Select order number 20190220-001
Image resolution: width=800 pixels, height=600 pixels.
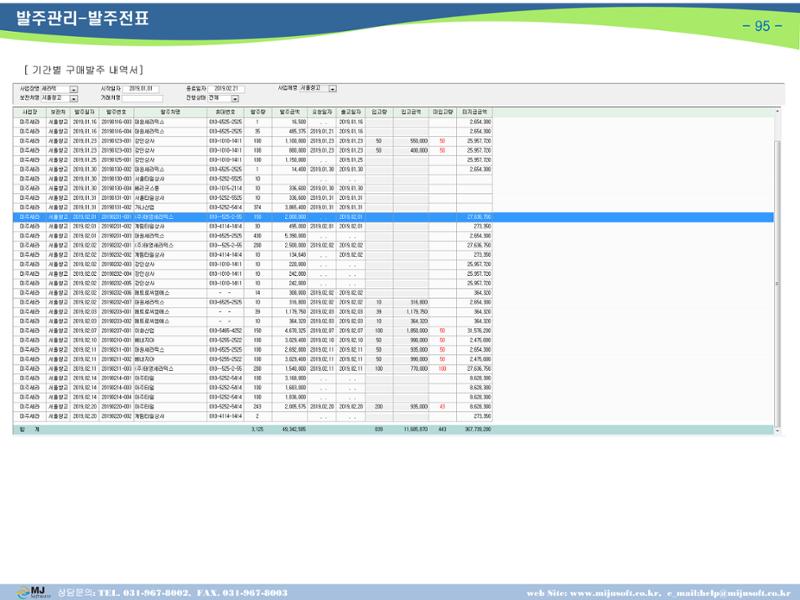click(116, 407)
